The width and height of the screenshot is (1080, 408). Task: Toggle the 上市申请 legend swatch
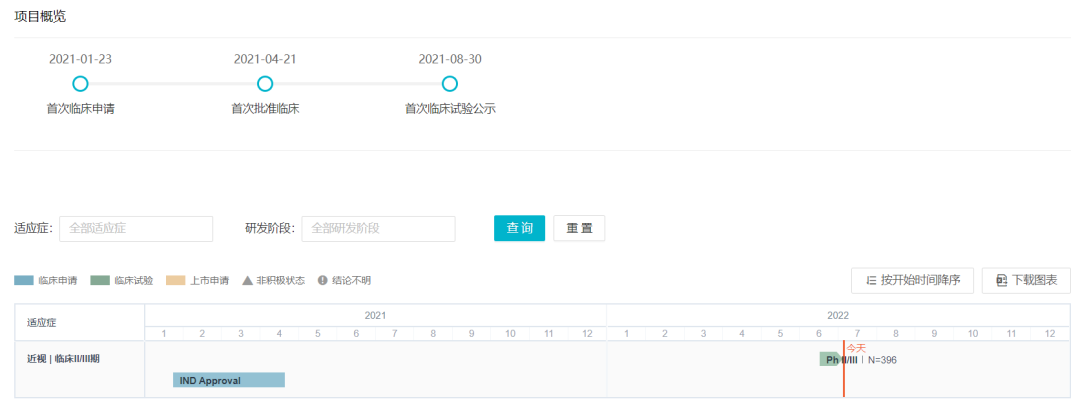pyautogui.click(x=176, y=281)
